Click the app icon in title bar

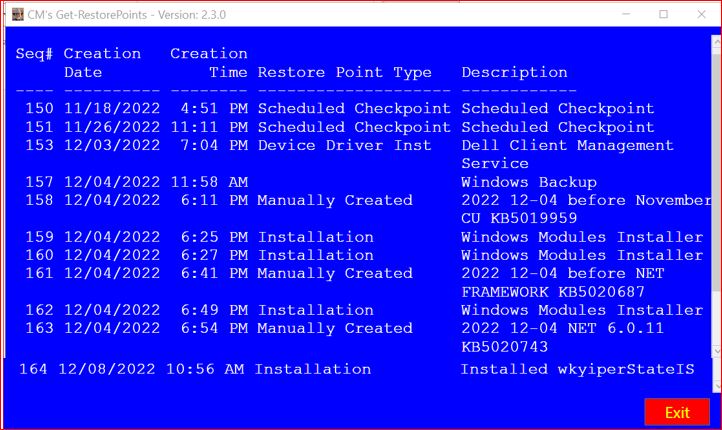click(x=17, y=15)
